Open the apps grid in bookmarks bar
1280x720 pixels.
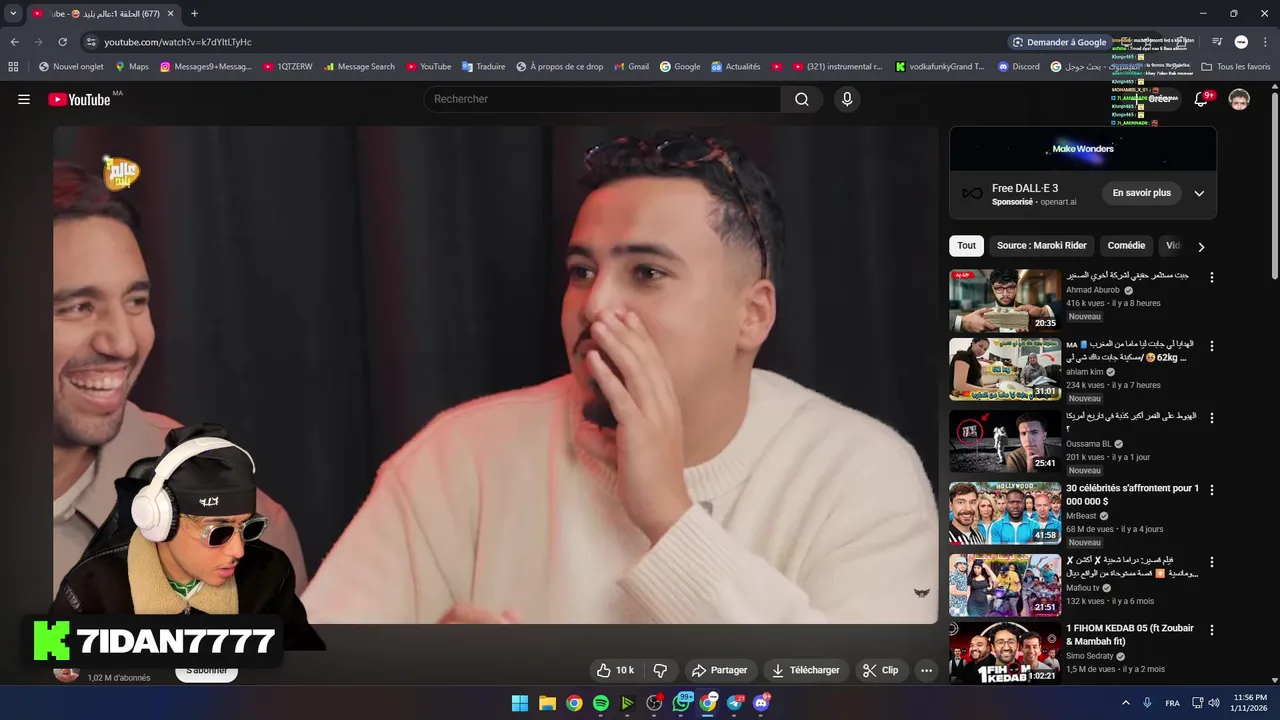[x=13, y=67]
